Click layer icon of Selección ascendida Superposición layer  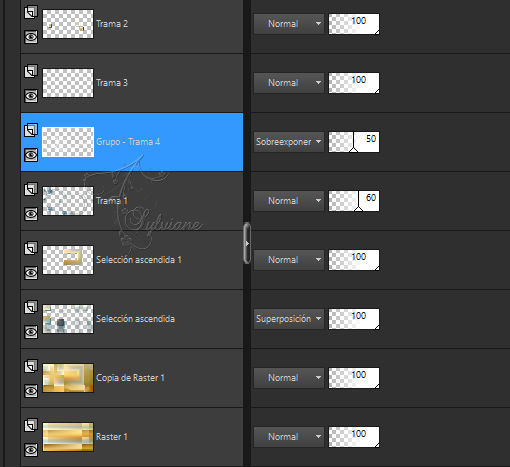[31, 307]
